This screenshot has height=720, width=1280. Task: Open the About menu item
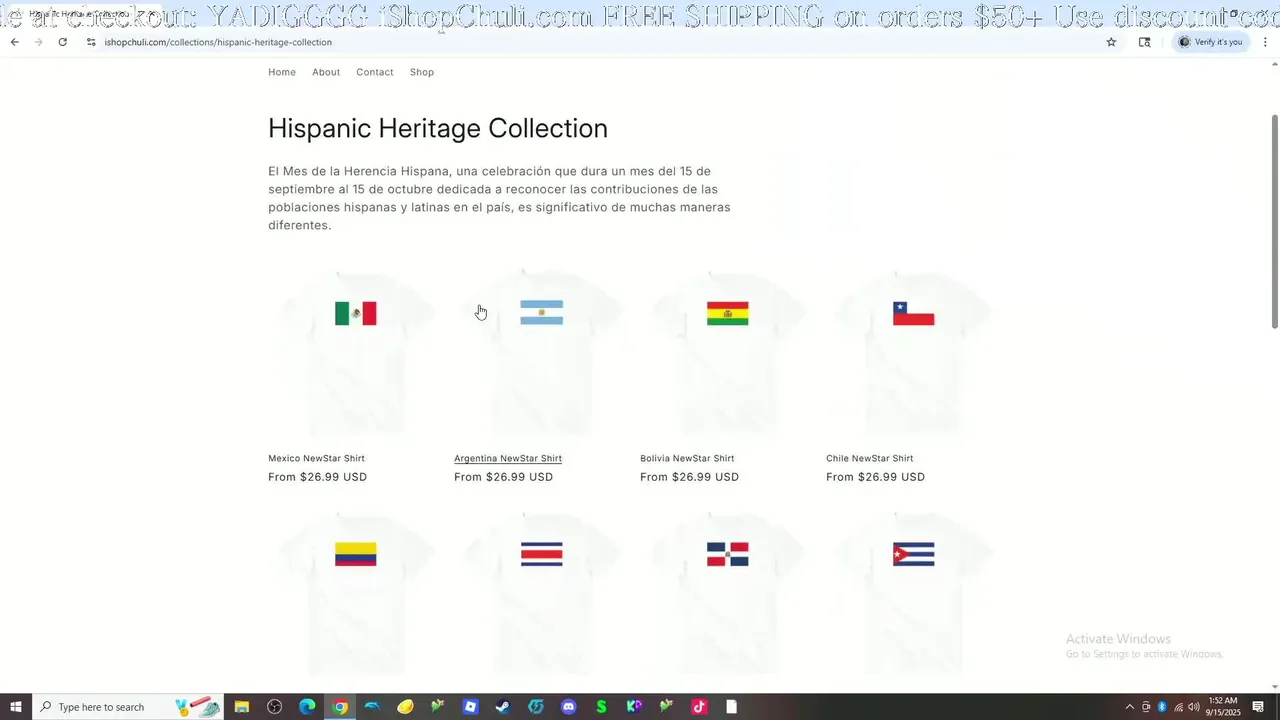tap(326, 72)
